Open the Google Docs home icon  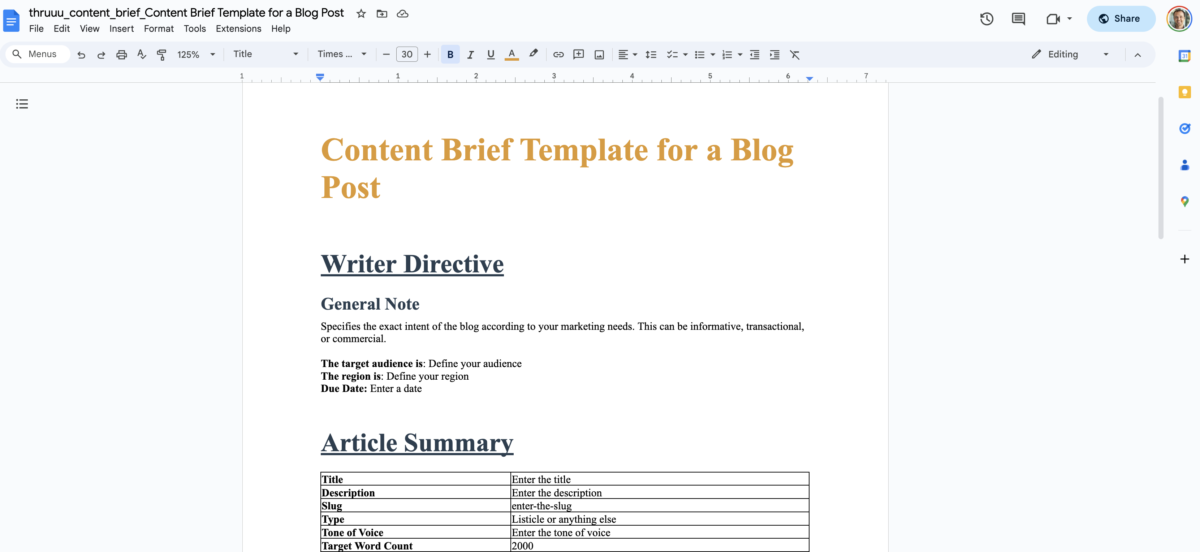tap(13, 19)
